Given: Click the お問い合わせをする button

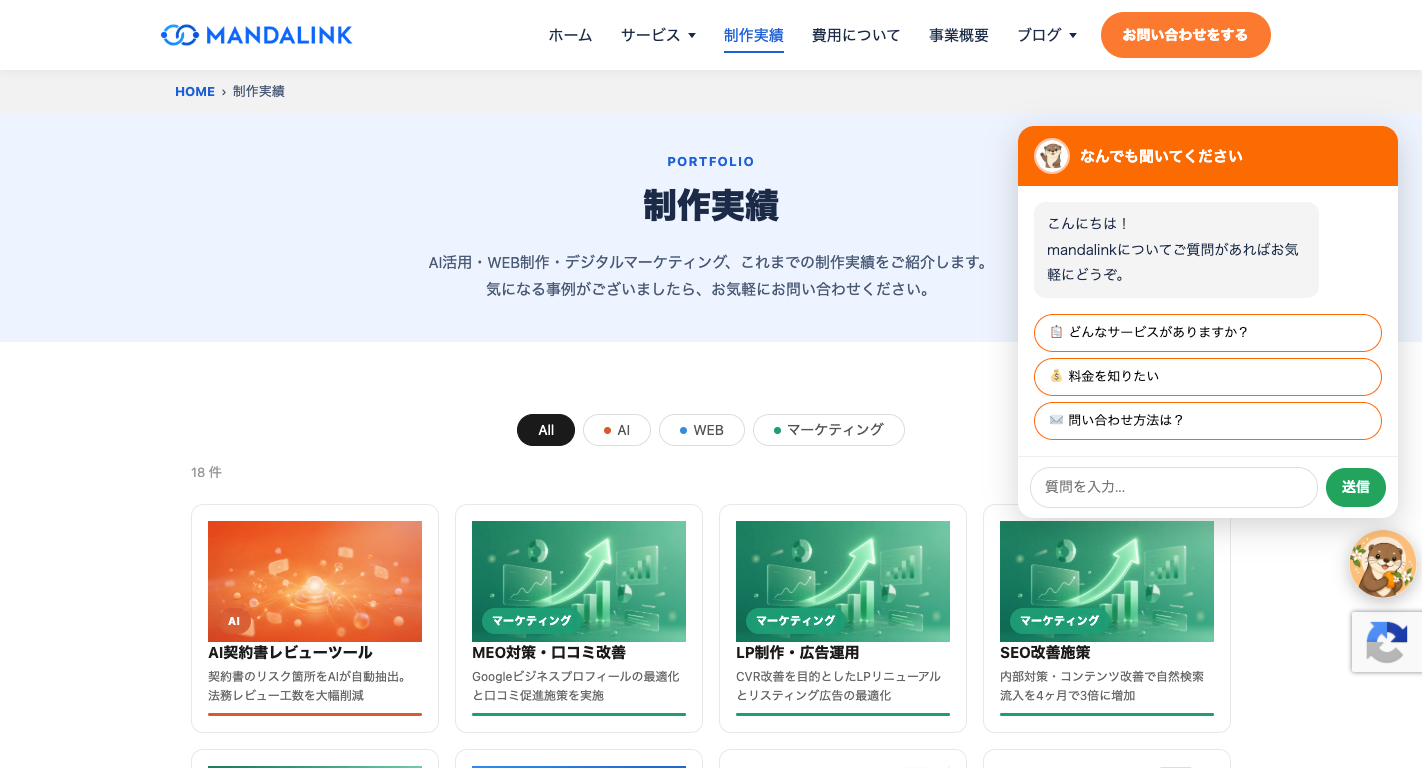Looking at the screenshot, I should tap(1186, 35).
